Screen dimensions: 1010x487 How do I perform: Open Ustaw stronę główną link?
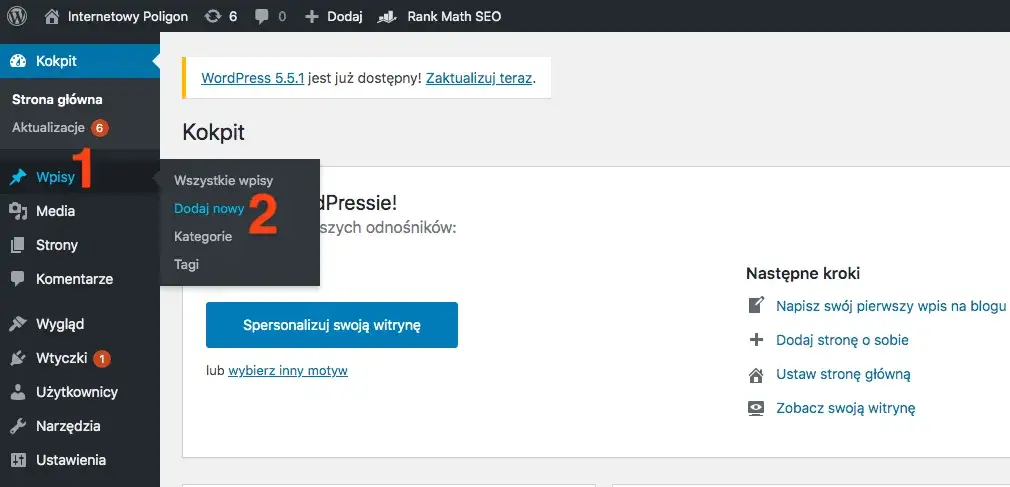(843, 374)
